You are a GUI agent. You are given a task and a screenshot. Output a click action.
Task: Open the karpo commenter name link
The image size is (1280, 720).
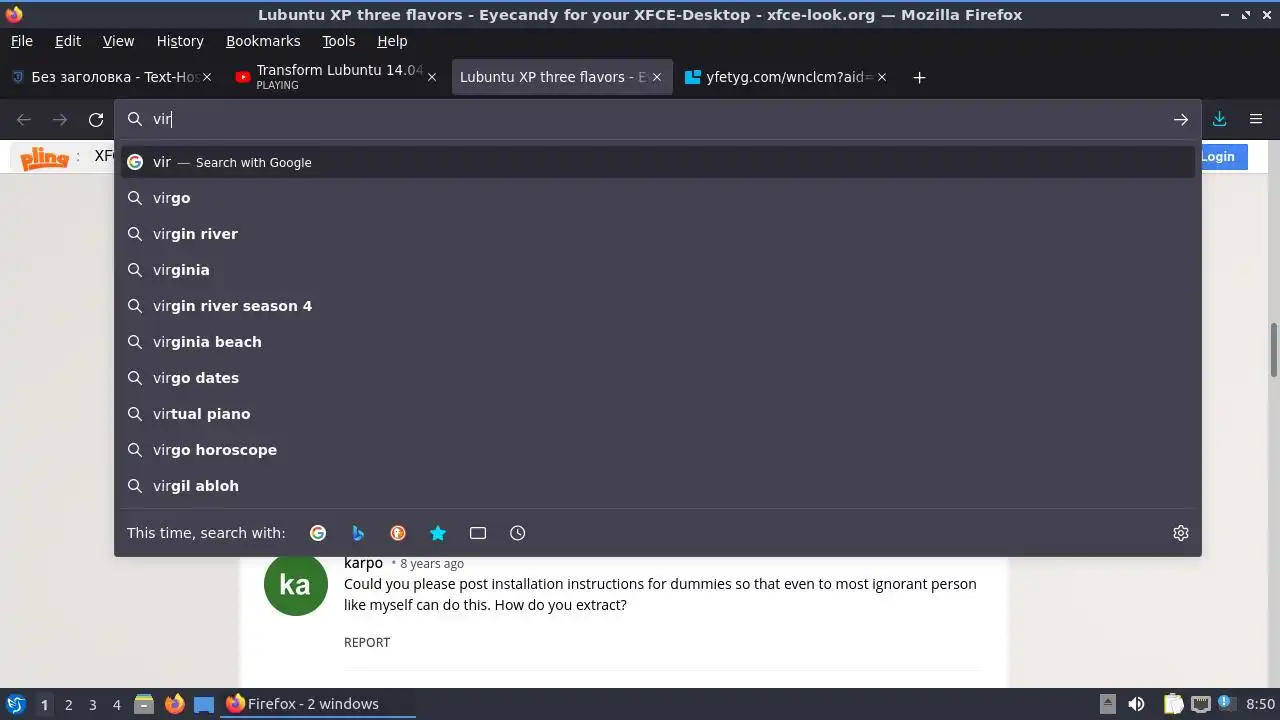pos(363,563)
